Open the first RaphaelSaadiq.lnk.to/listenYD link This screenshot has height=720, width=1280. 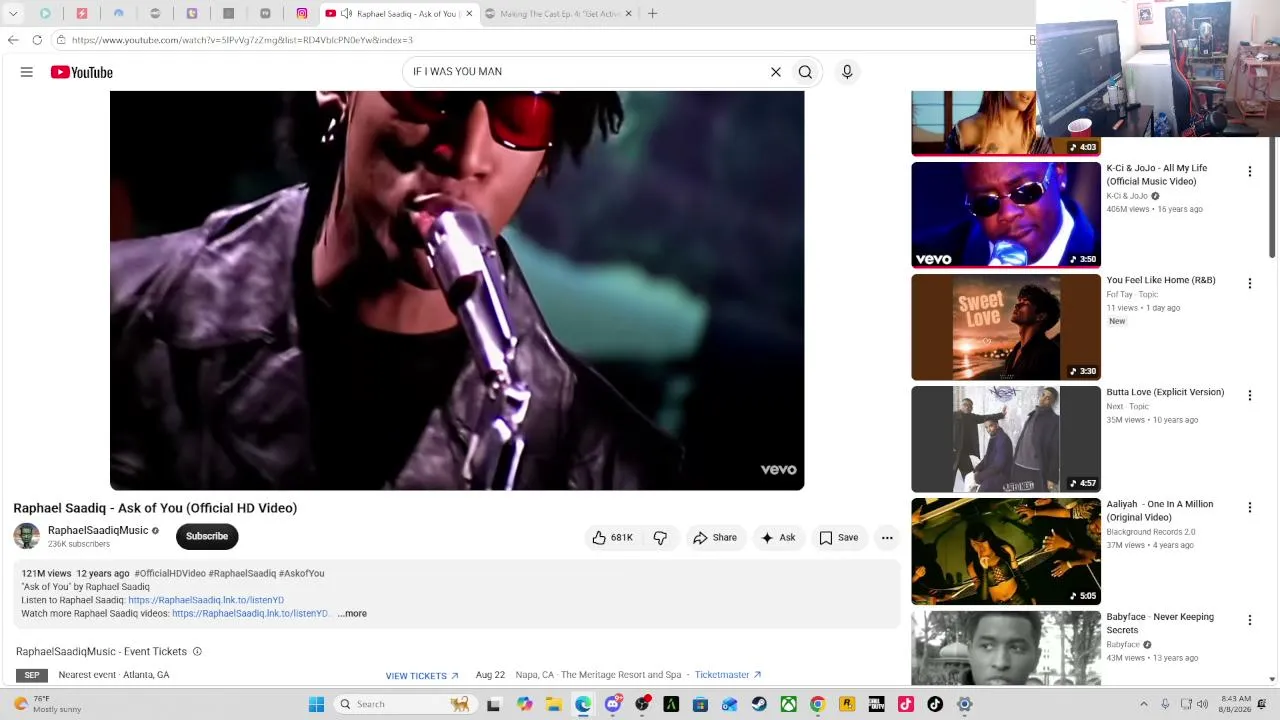[x=206, y=600]
